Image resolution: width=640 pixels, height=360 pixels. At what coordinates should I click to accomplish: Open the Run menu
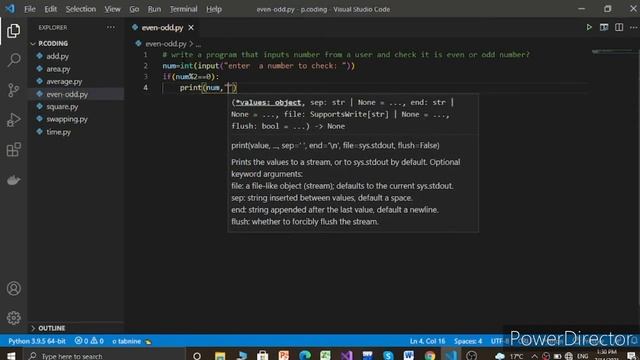coord(154,9)
